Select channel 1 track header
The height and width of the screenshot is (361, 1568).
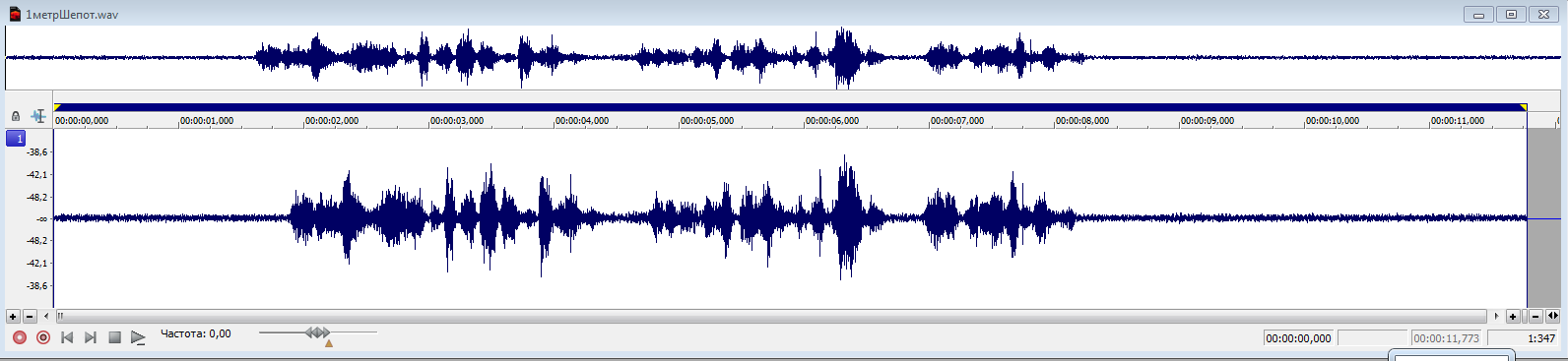coord(17,139)
